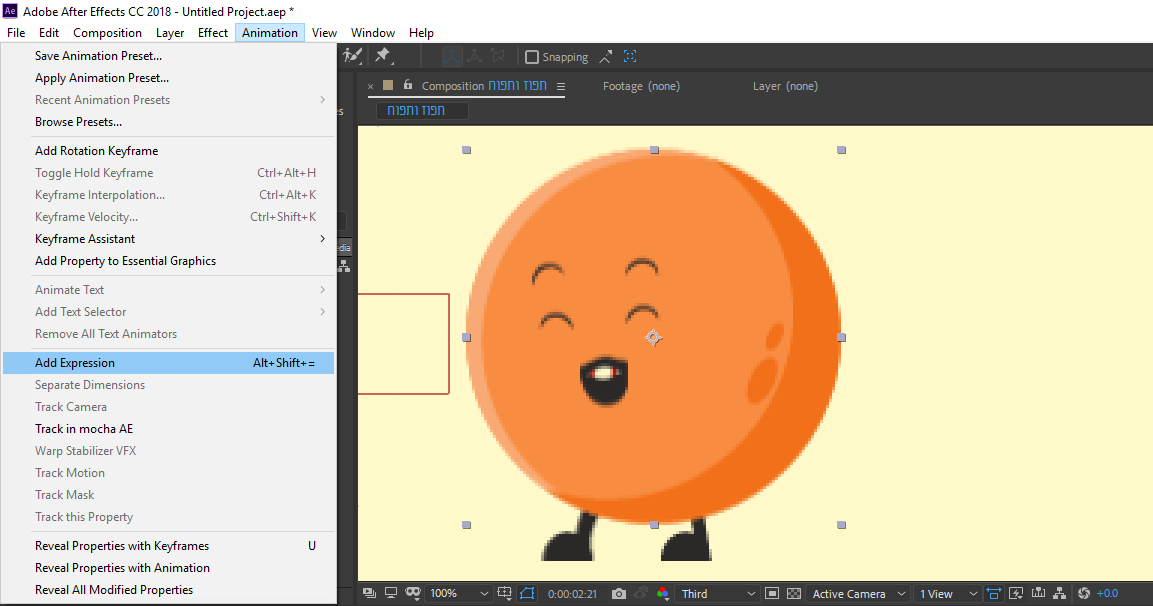Toggle the composition panel lock icon
Viewport: 1153px width, 606px height.
(x=407, y=86)
